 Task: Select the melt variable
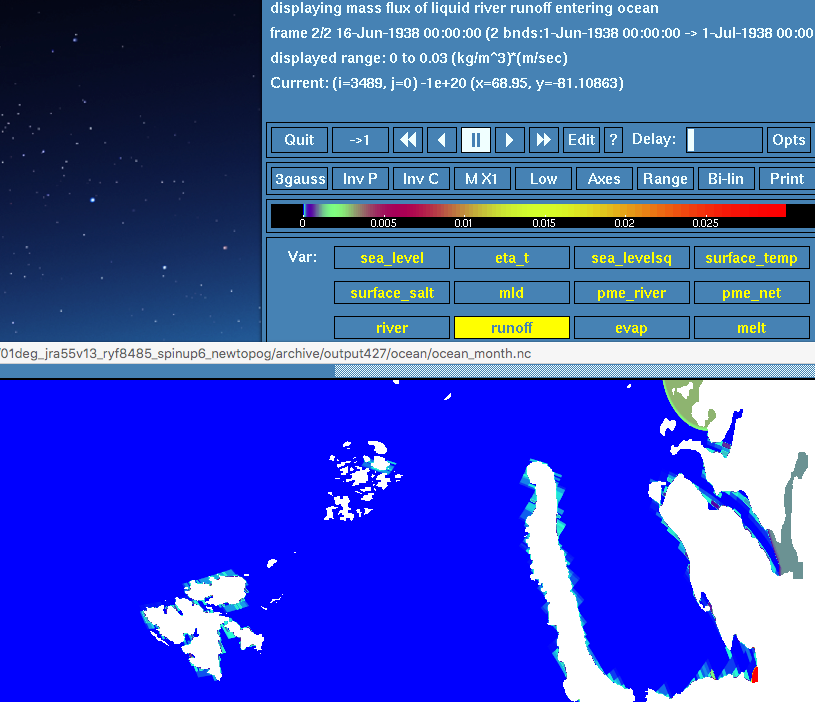click(x=752, y=328)
